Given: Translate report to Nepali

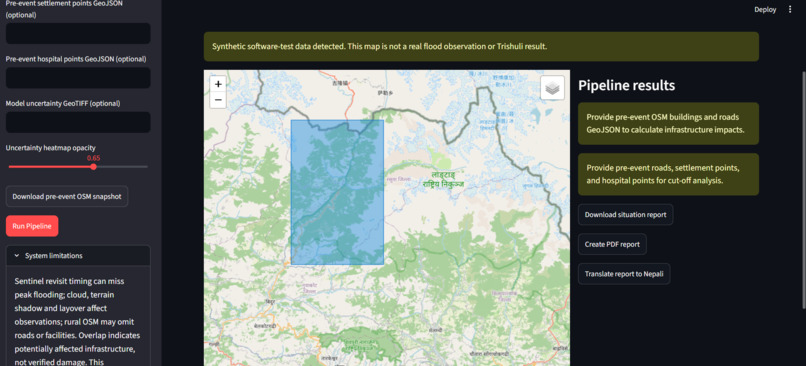Looking at the screenshot, I should click(624, 274).
